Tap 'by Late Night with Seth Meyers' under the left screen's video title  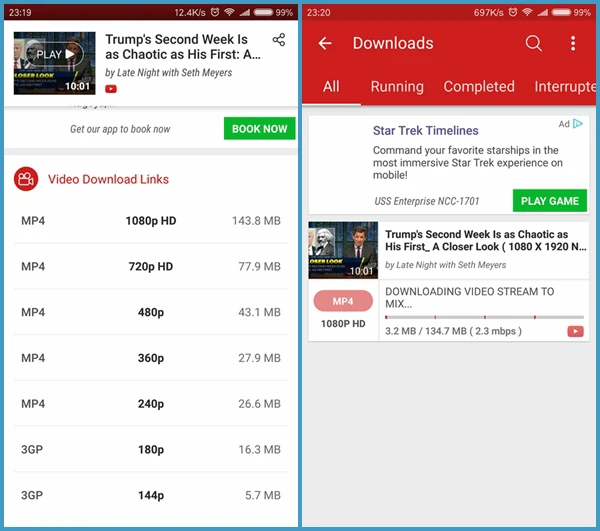168,73
